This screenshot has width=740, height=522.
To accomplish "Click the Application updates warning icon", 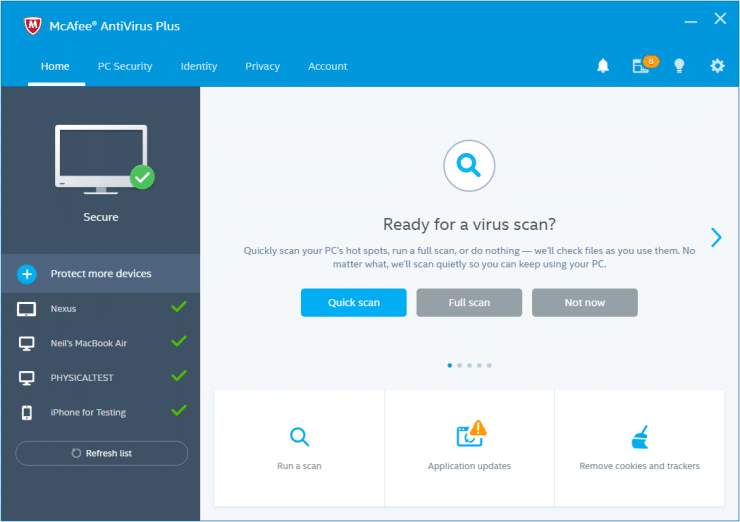I will (469, 434).
